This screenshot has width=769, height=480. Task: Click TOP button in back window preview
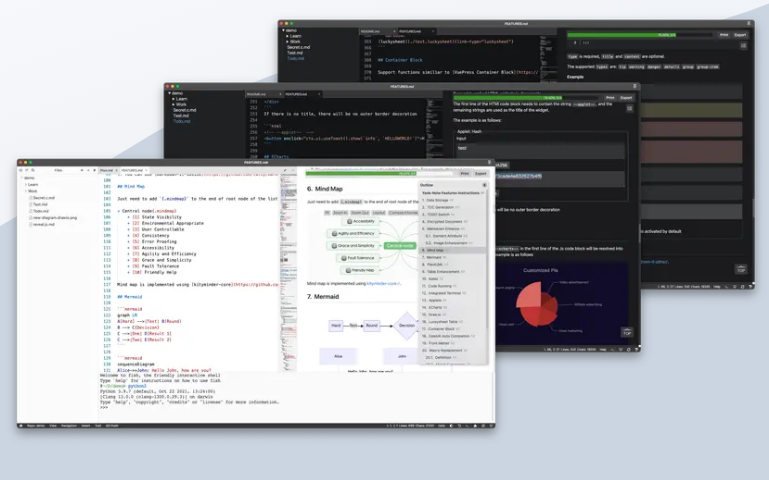tap(741, 270)
